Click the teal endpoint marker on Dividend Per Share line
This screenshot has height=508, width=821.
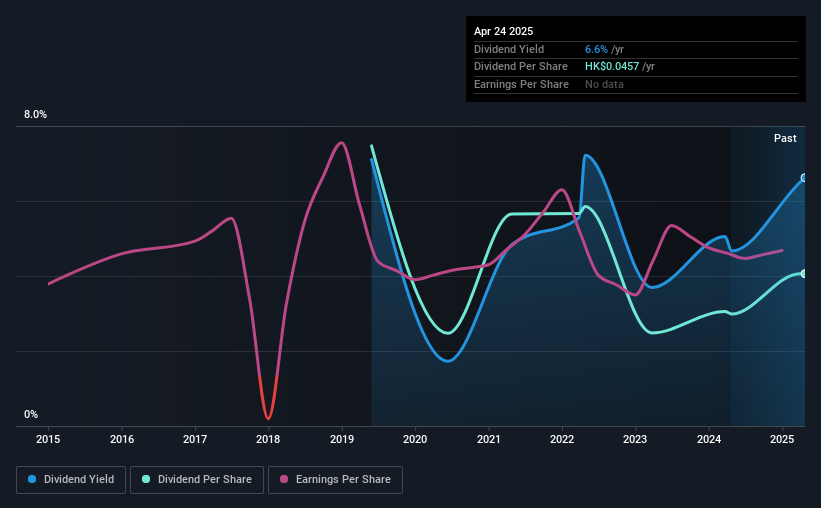pos(804,274)
